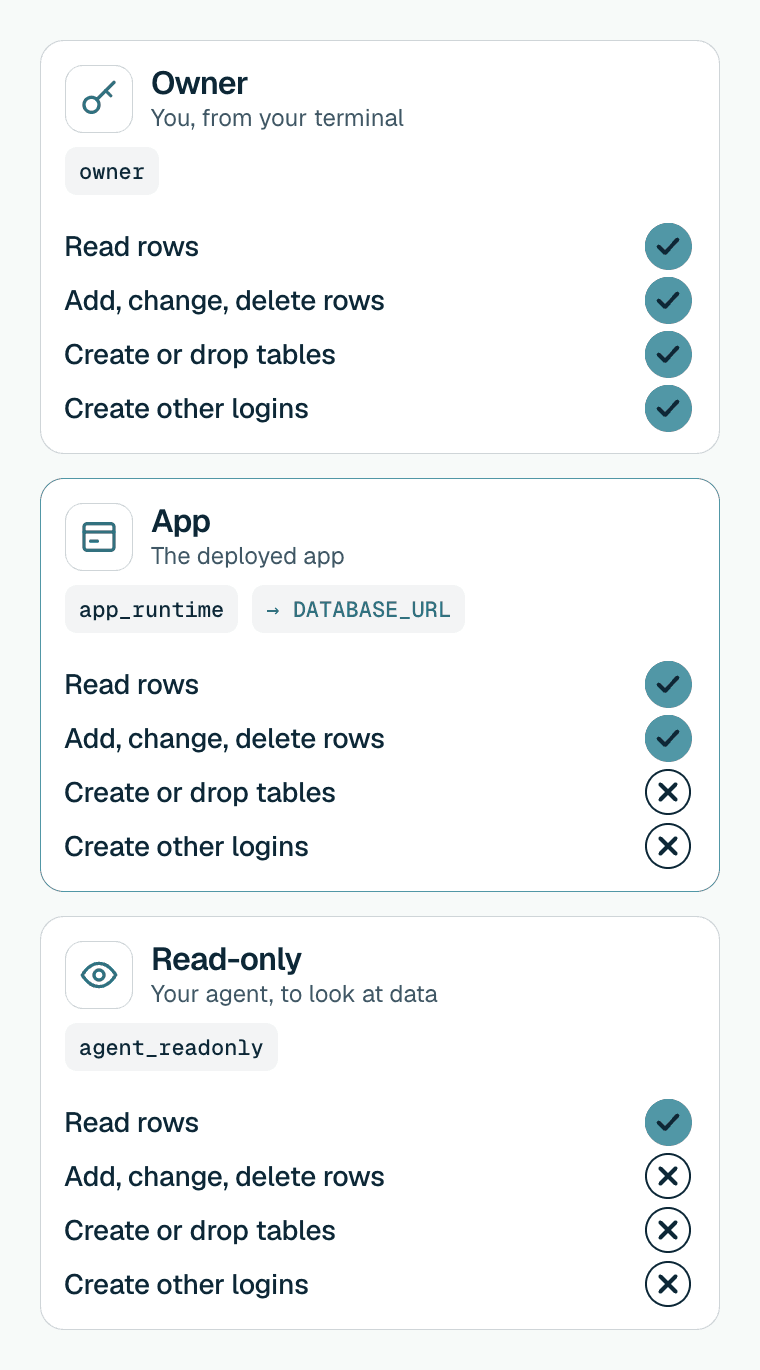Click the DATABASE_URL tag
The width and height of the screenshot is (760, 1370).
[x=358, y=609]
